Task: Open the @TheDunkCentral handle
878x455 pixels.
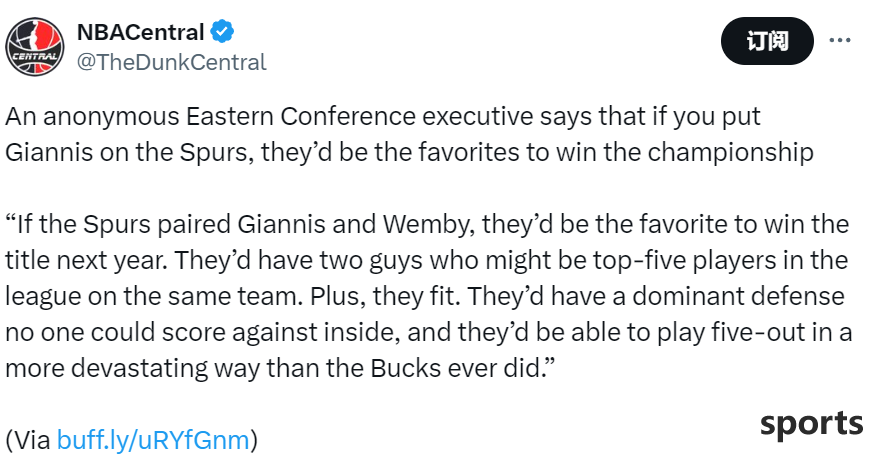Action: [171, 62]
